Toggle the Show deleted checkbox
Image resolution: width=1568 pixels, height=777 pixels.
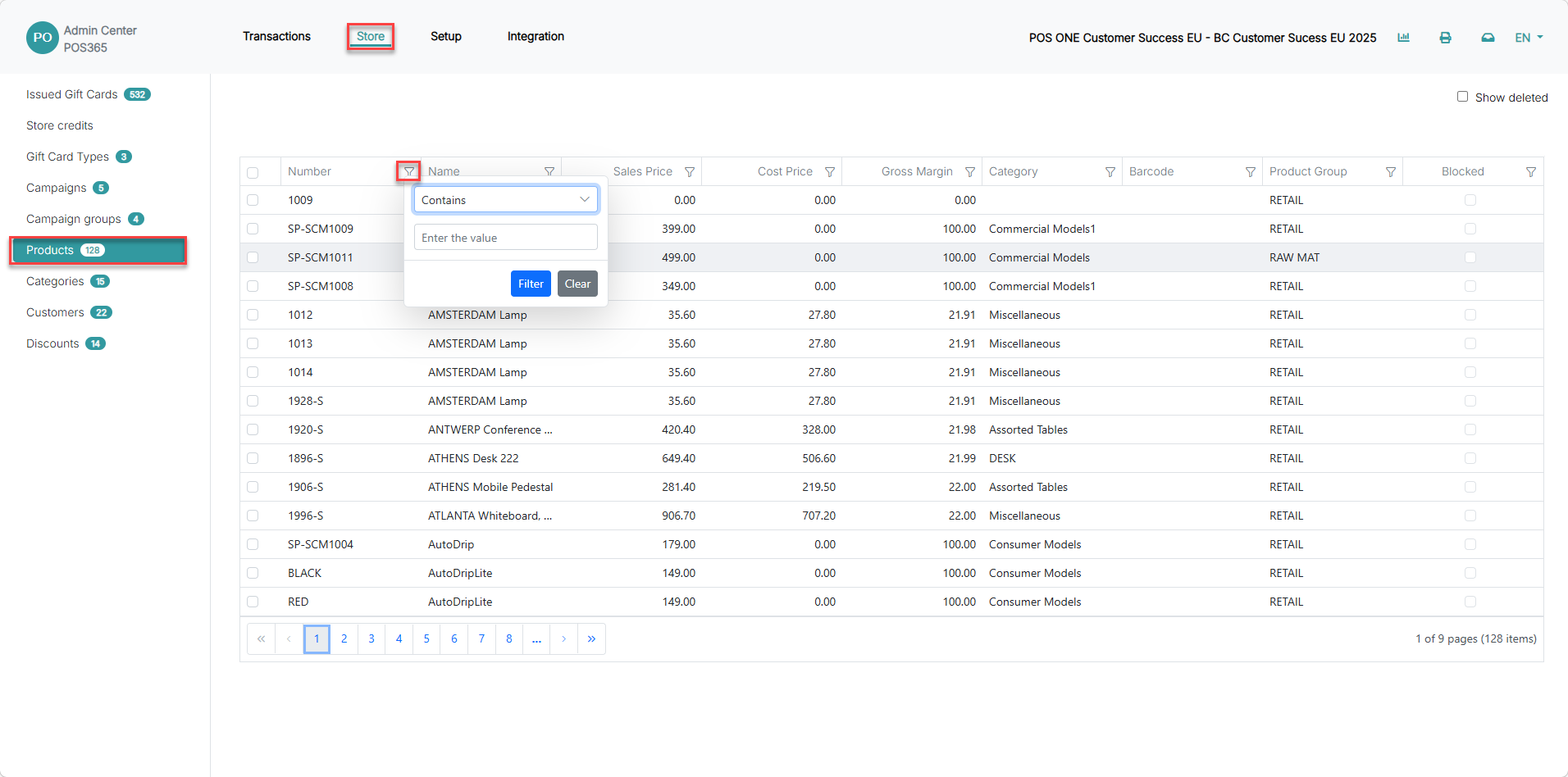(1462, 97)
